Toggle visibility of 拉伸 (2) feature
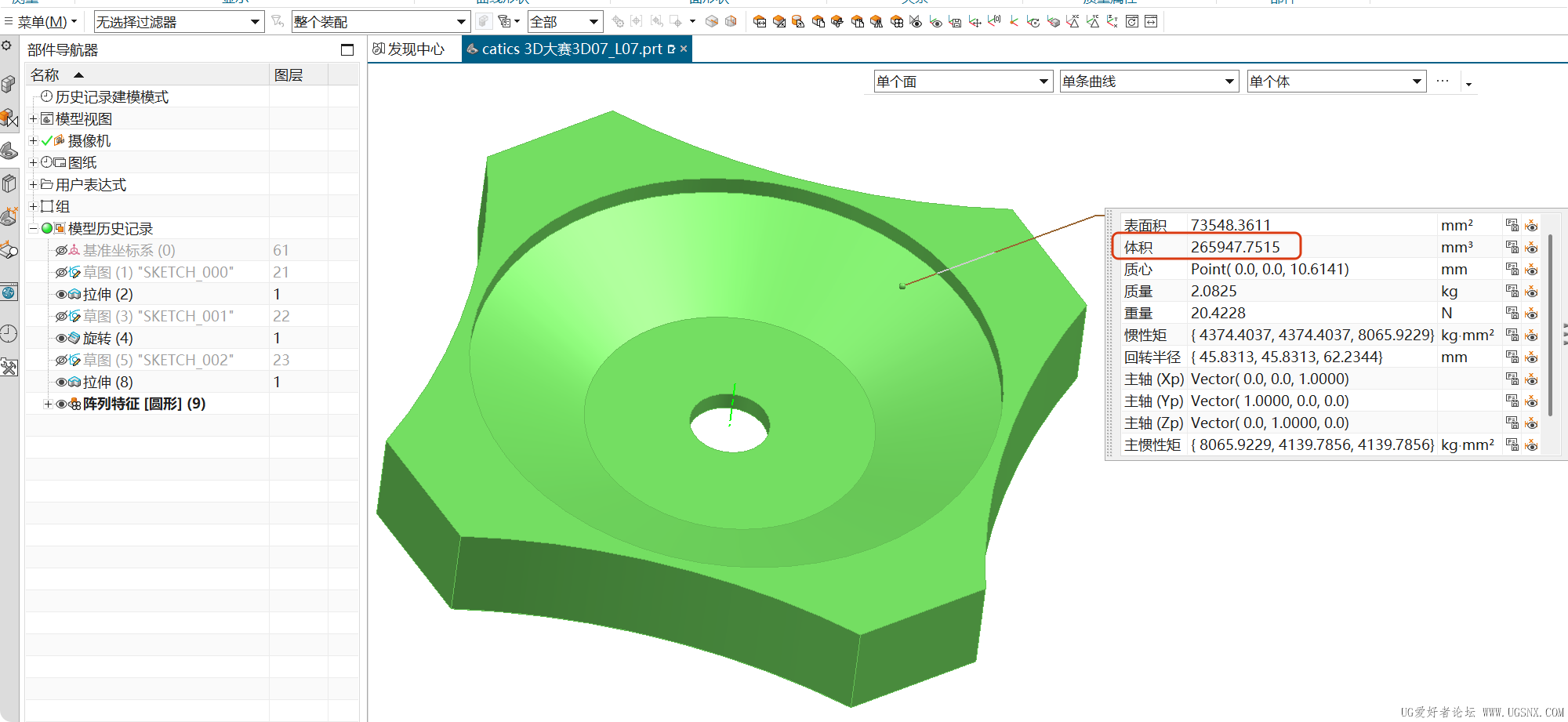The width and height of the screenshot is (1568, 722). point(61,295)
